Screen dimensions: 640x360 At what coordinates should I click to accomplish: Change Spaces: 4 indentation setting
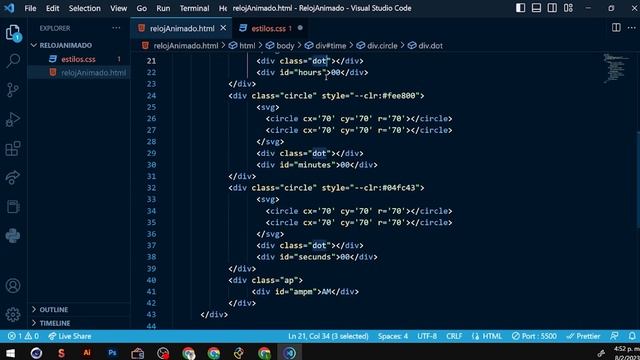393,336
